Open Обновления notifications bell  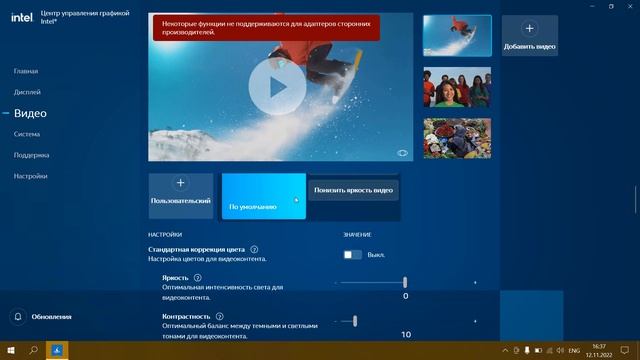click(x=18, y=317)
